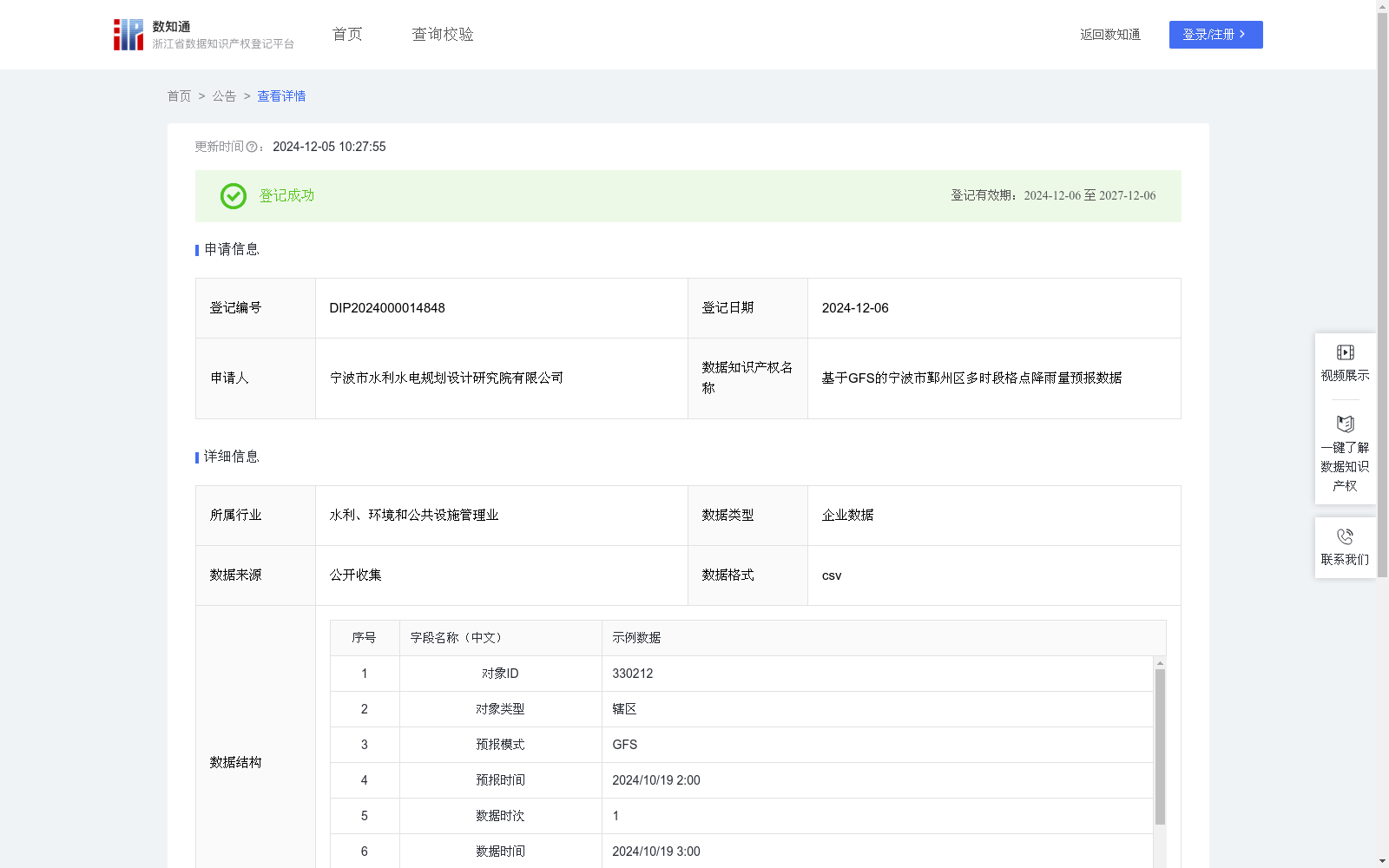Click the 数据结构 row label
The image size is (1389, 868).
(x=235, y=763)
